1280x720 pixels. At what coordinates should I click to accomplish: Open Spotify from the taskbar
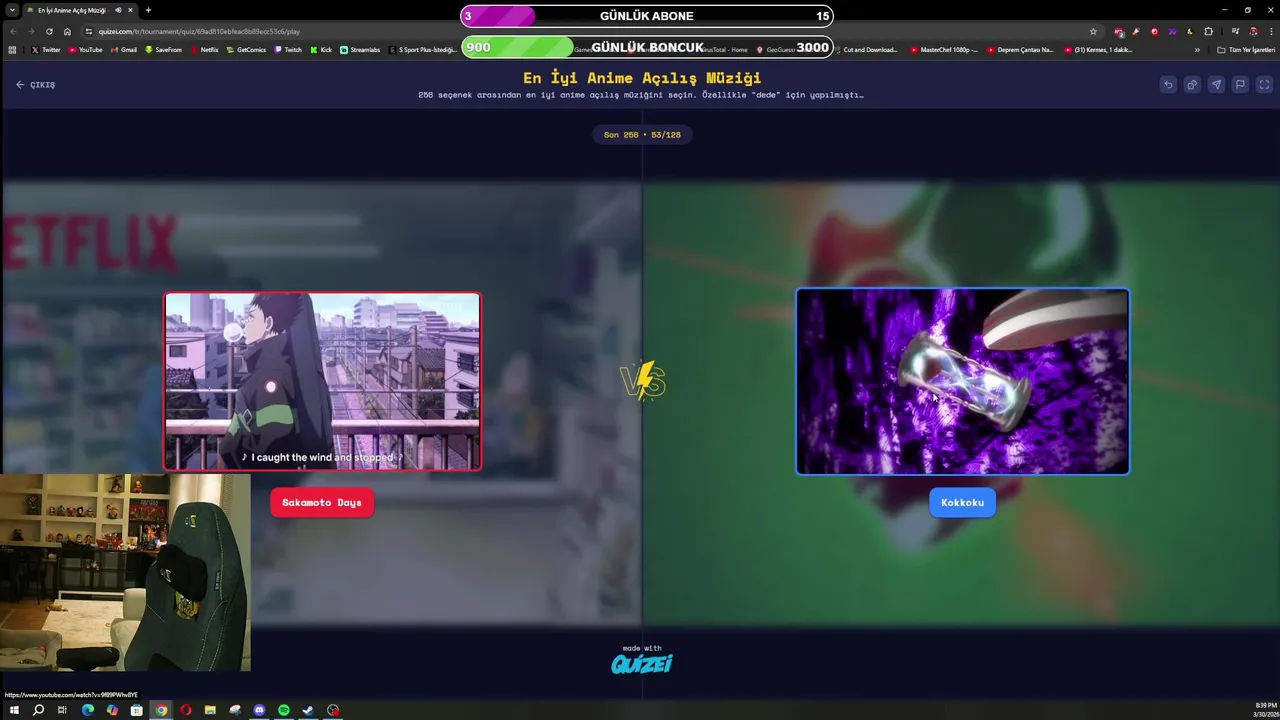[284, 710]
